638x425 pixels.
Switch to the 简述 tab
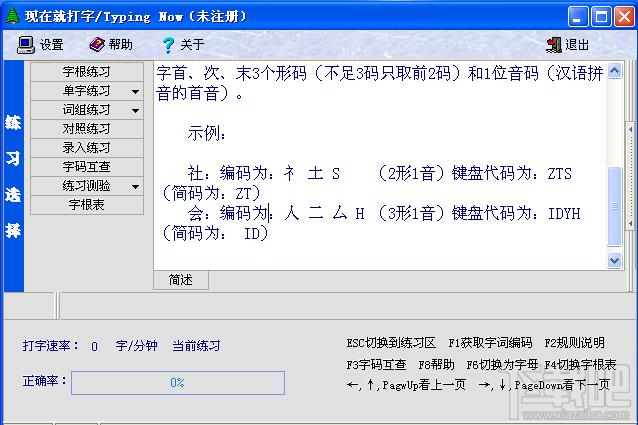click(181, 280)
